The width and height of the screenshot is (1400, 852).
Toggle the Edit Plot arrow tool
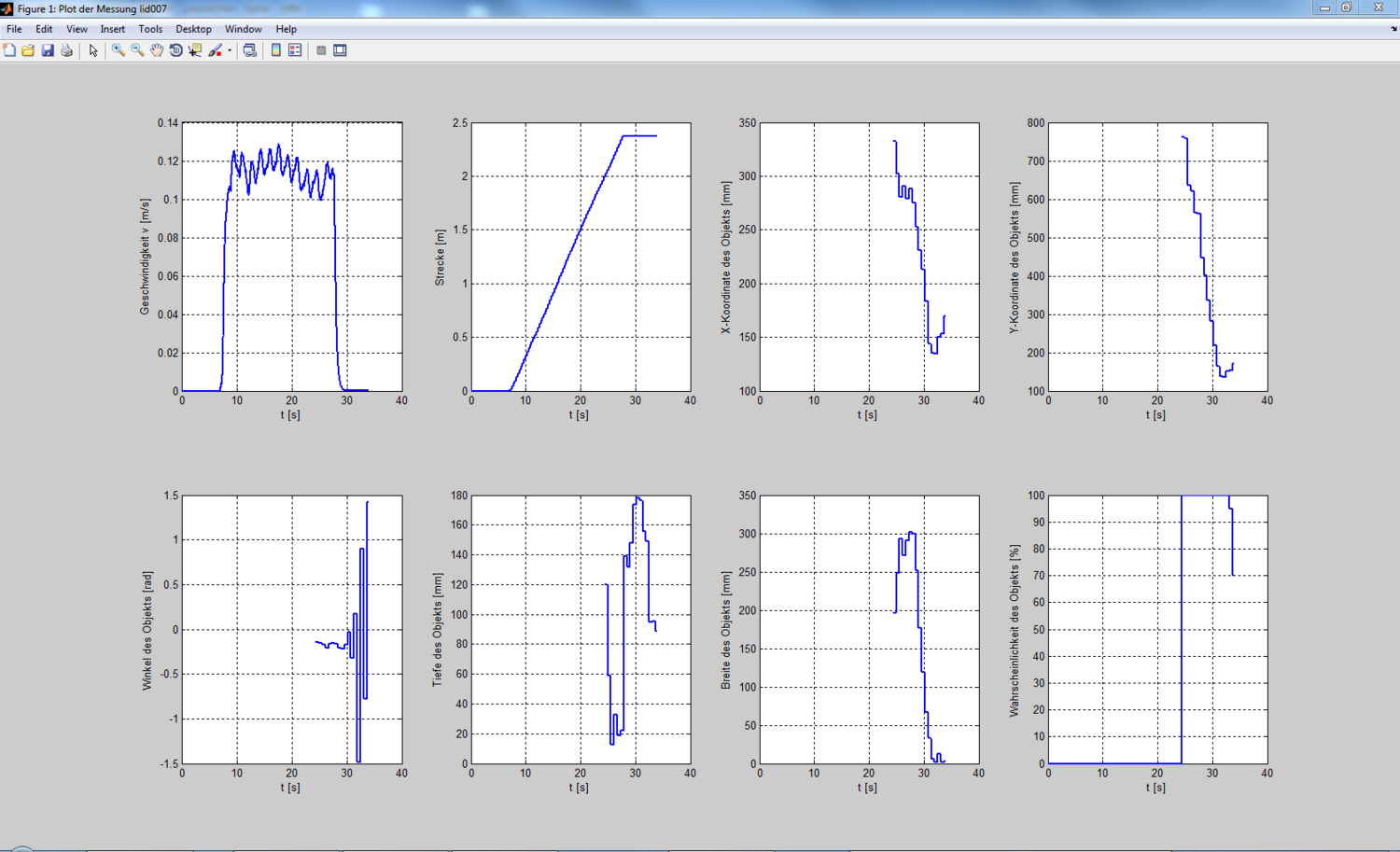[93, 50]
